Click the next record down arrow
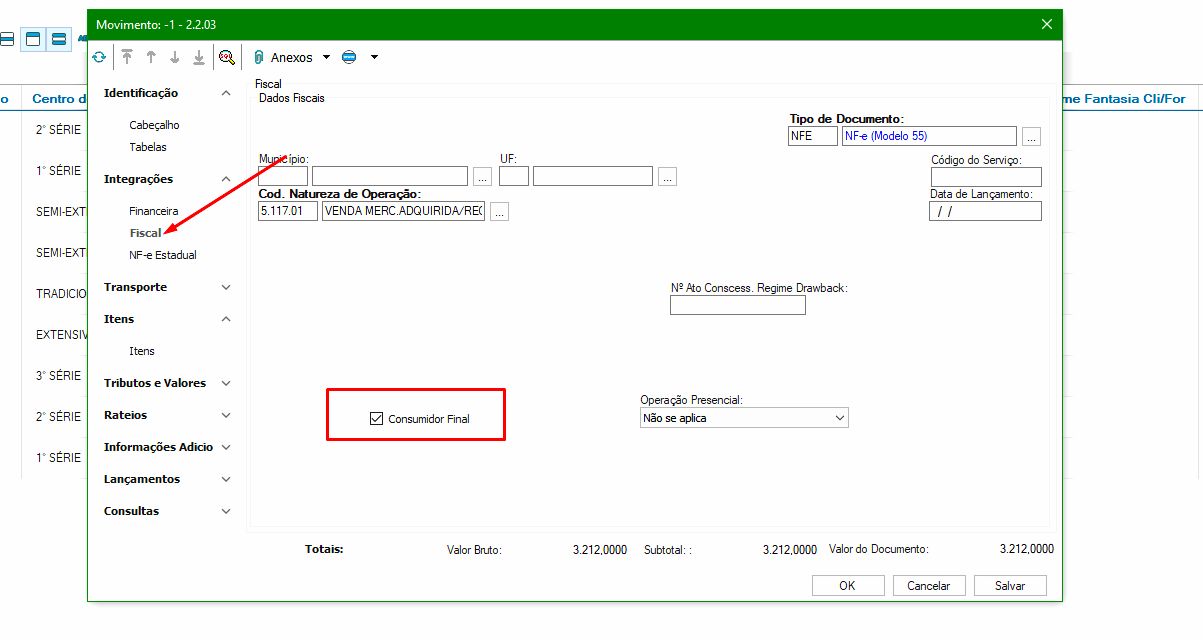The width and height of the screenshot is (1203, 640). click(x=175, y=57)
